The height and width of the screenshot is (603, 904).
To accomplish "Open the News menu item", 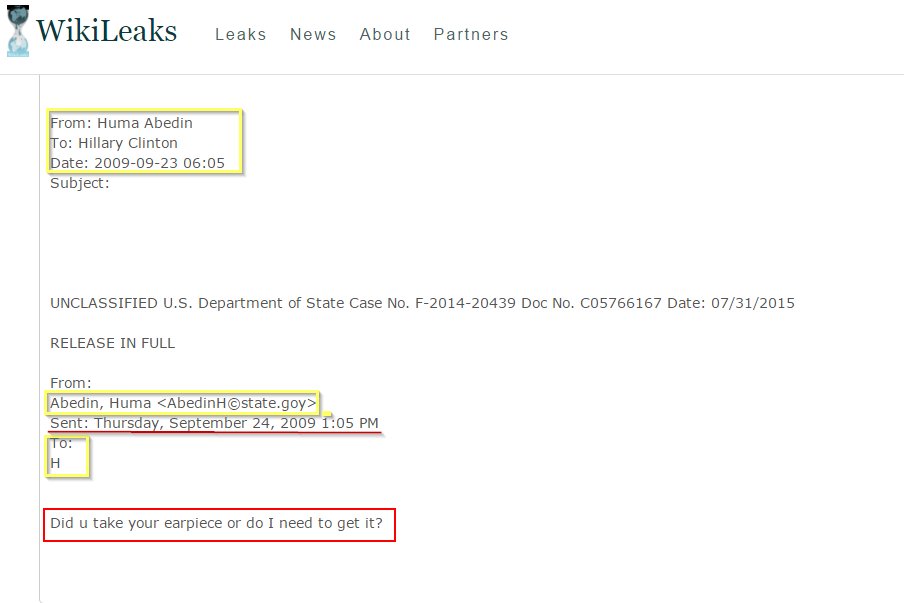I will click(313, 35).
